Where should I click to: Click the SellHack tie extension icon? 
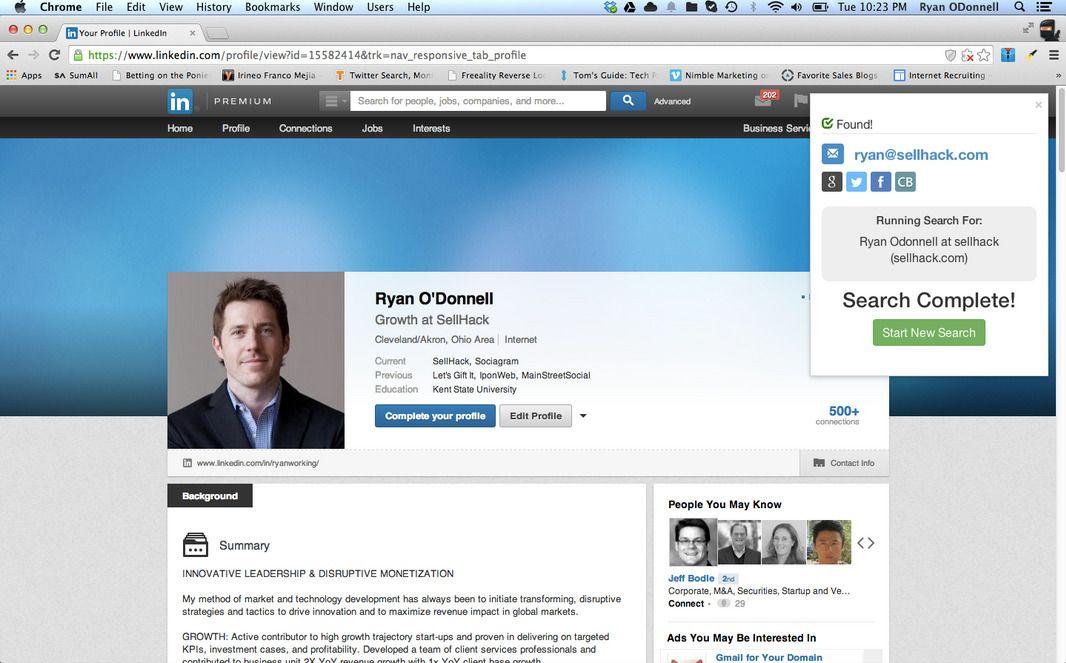tap(1008, 55)
